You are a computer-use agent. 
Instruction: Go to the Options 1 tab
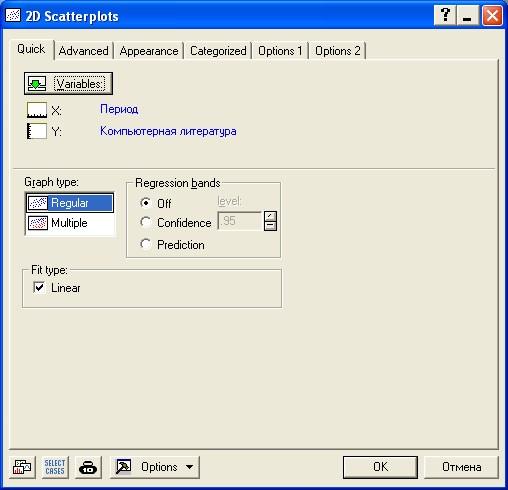(280, 51)
